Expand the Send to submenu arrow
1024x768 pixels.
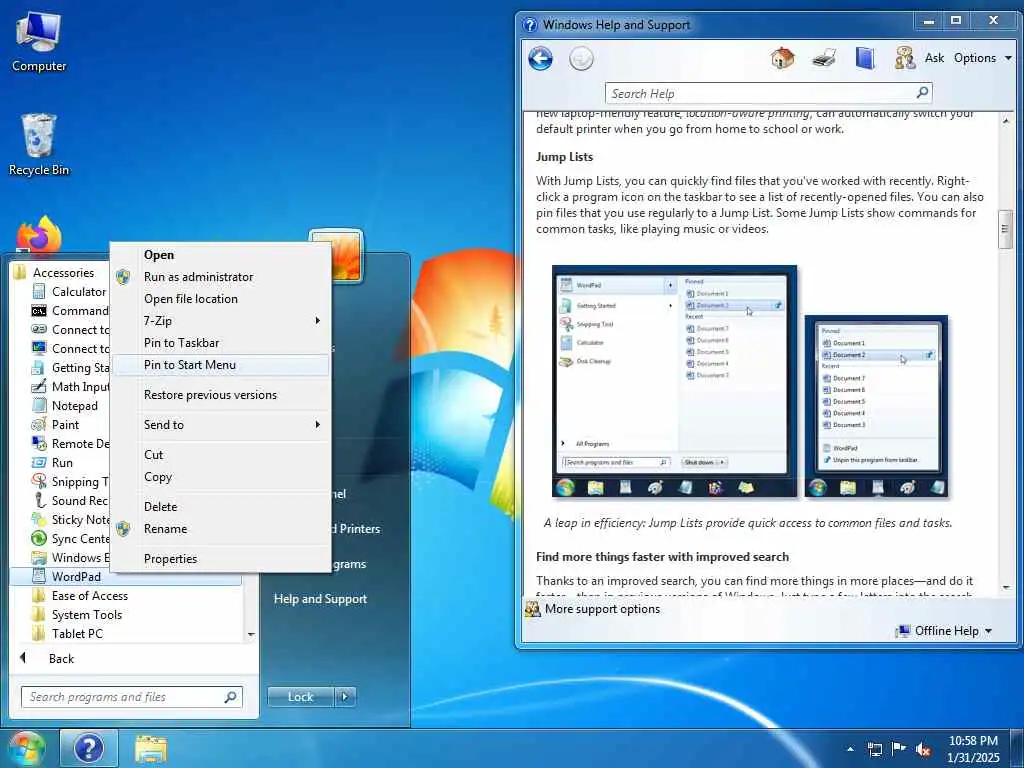(317, 424)
